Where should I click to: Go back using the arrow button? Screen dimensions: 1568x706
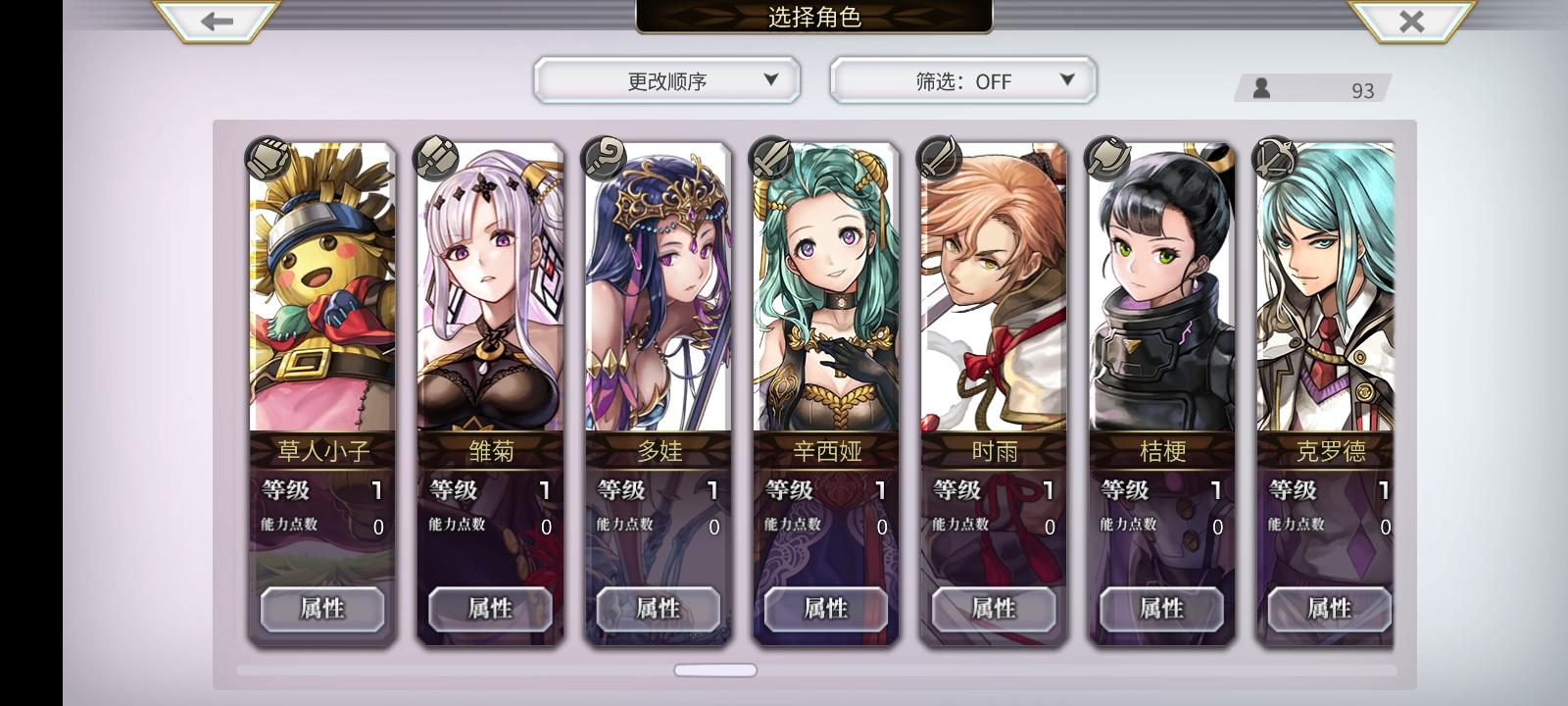(x=217, y=21)
